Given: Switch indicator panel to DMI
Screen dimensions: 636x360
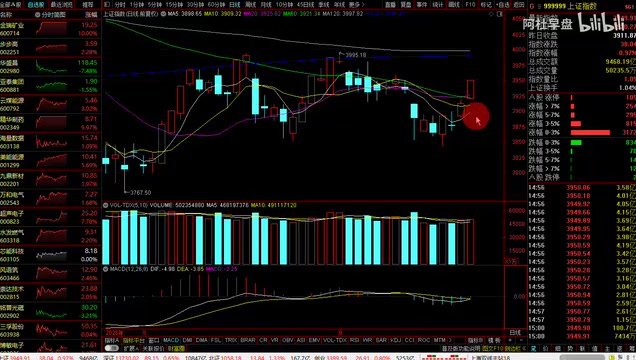Looking at the screenshot, I should pyautogui.click(x=187, y=340).
